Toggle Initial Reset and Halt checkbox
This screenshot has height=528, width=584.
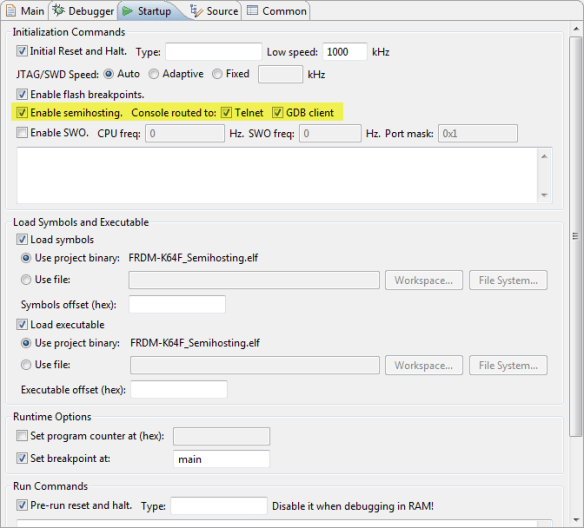tap(22, 51)
